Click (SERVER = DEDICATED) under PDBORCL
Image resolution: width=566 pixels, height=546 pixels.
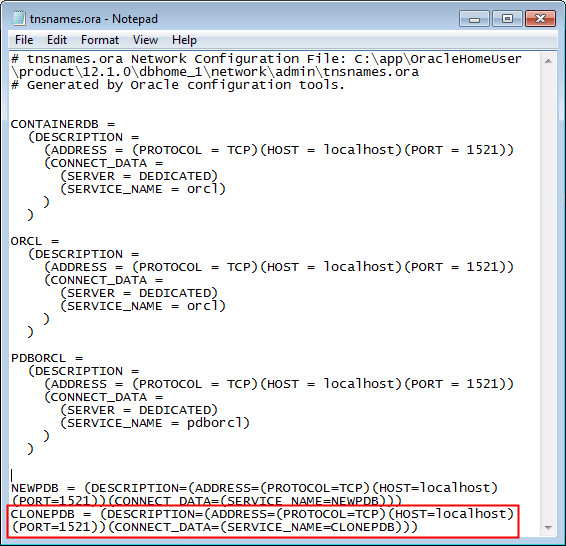tap(139, 410)
